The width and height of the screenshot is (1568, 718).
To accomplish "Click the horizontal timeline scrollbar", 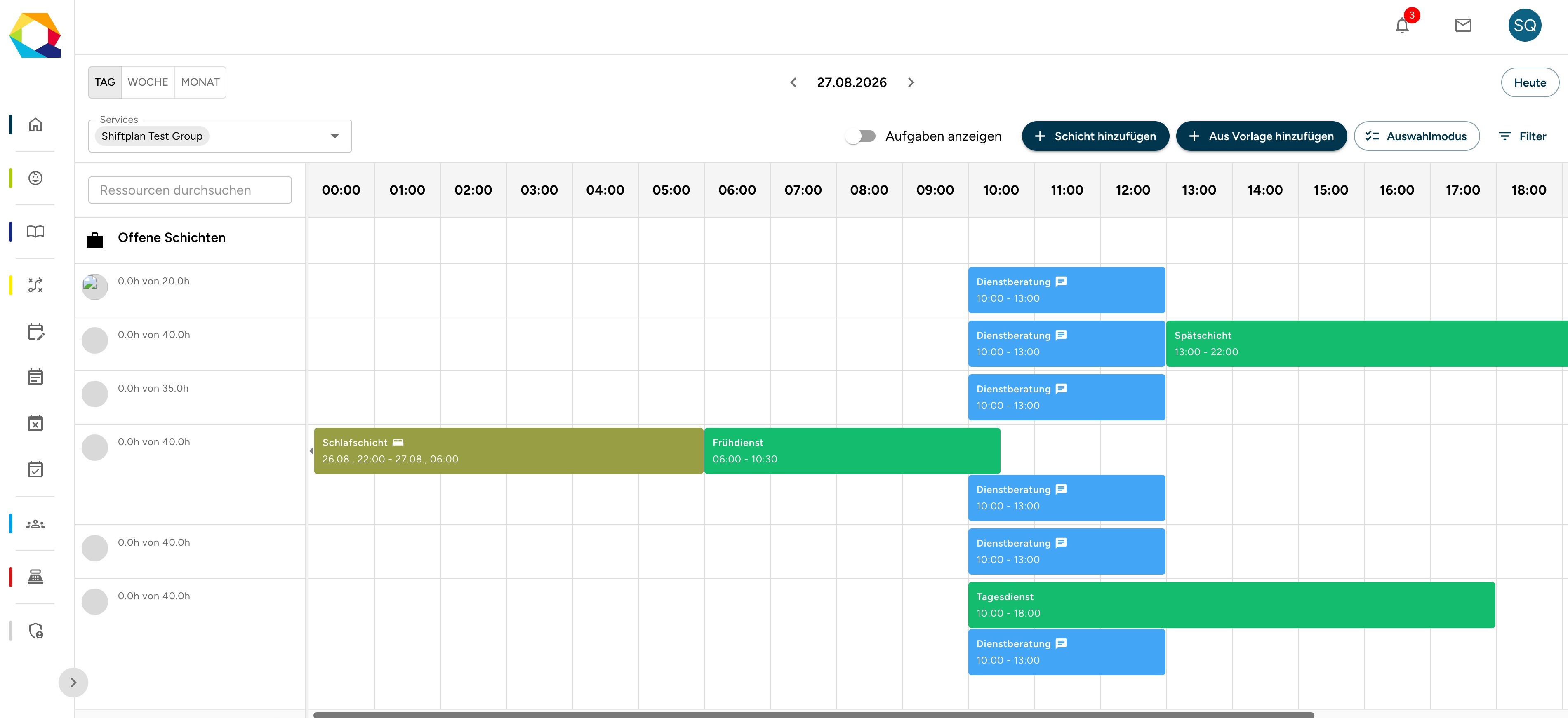I will pos(813,714).
